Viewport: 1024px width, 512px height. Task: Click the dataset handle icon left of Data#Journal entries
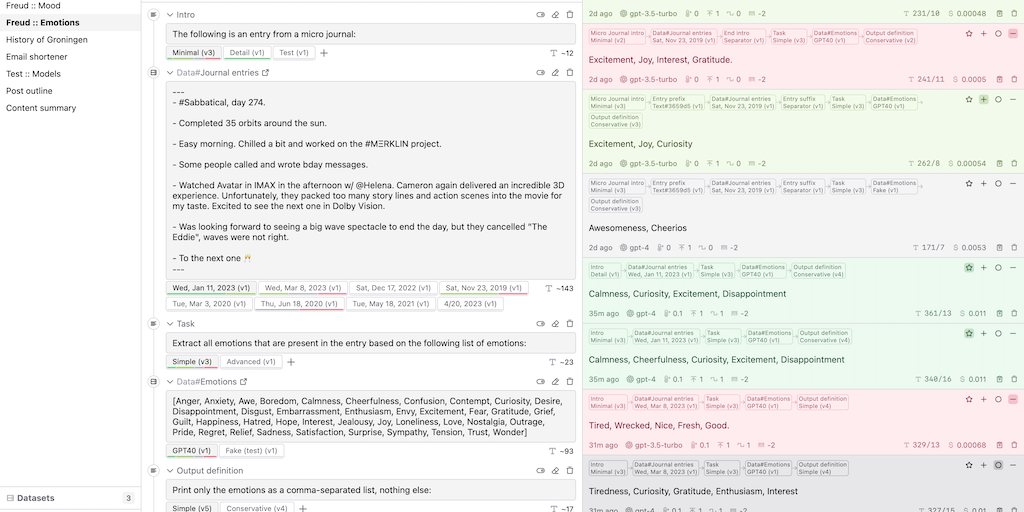click(x=153, y=72)
